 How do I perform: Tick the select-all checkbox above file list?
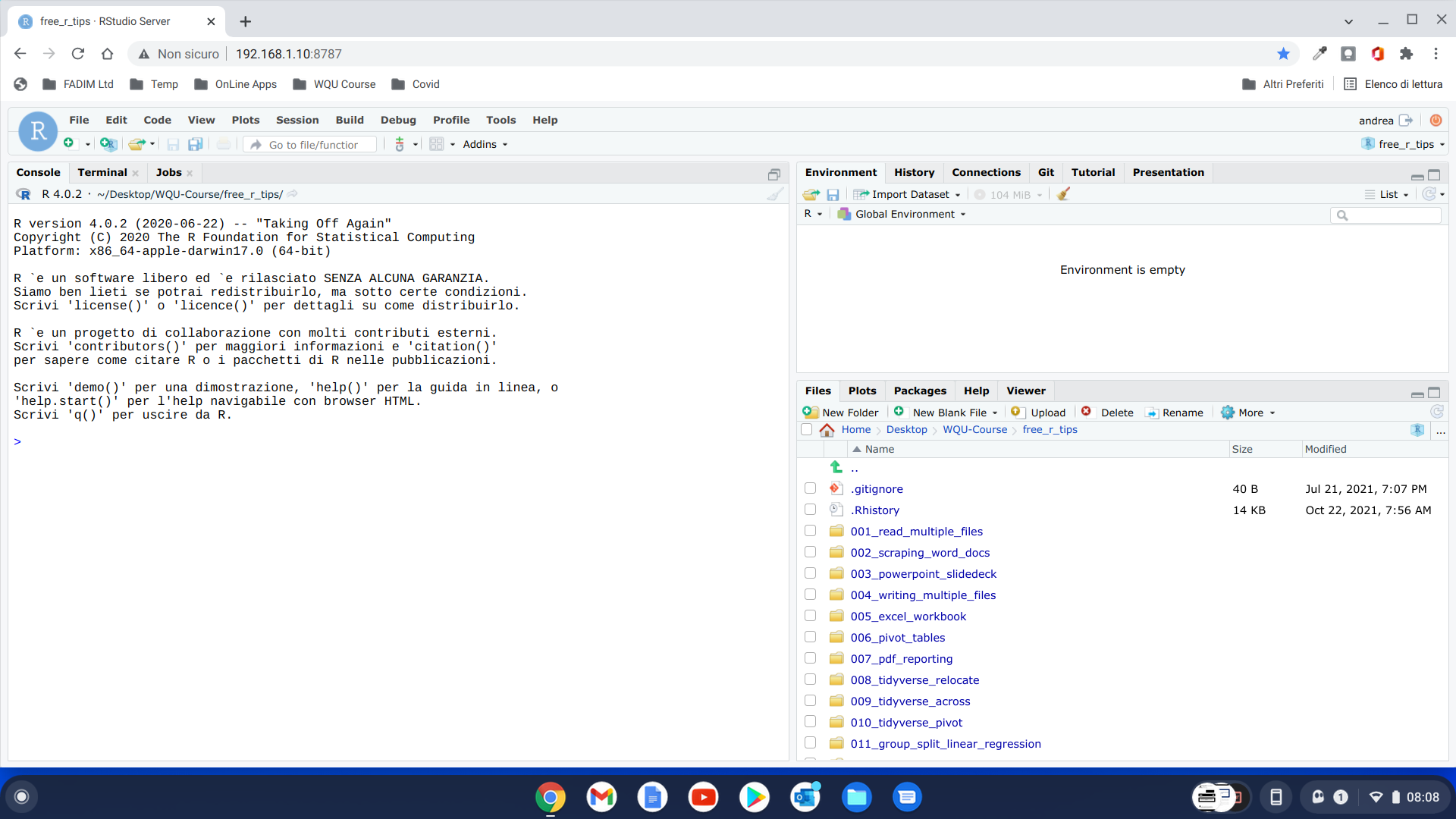tap(806, 429)
